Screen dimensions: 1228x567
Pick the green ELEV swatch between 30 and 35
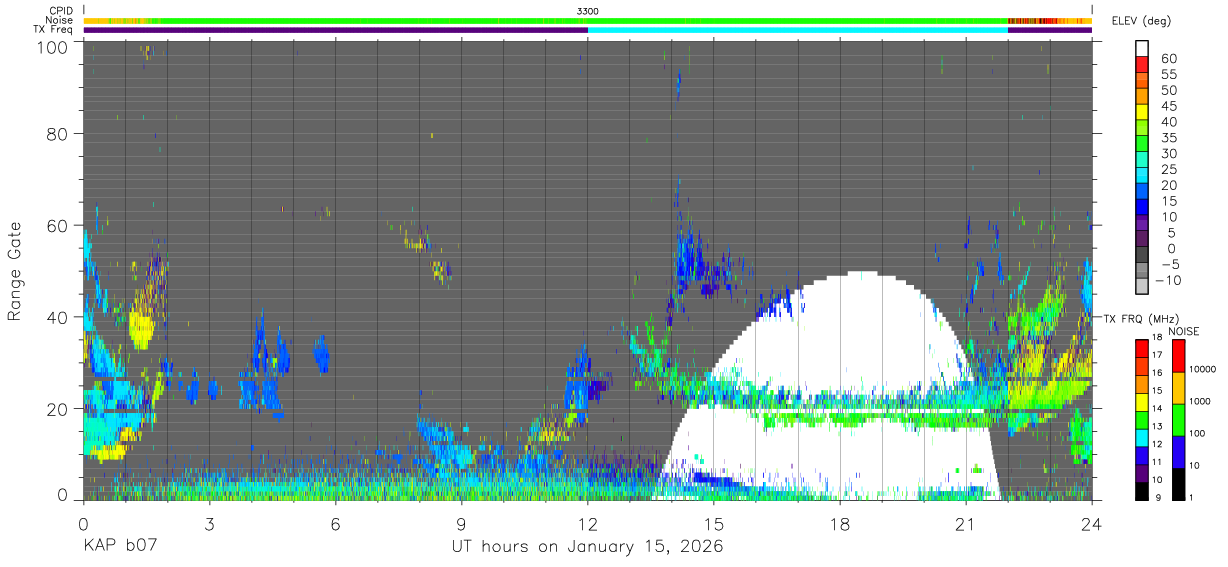click(x=1142, y=145)
